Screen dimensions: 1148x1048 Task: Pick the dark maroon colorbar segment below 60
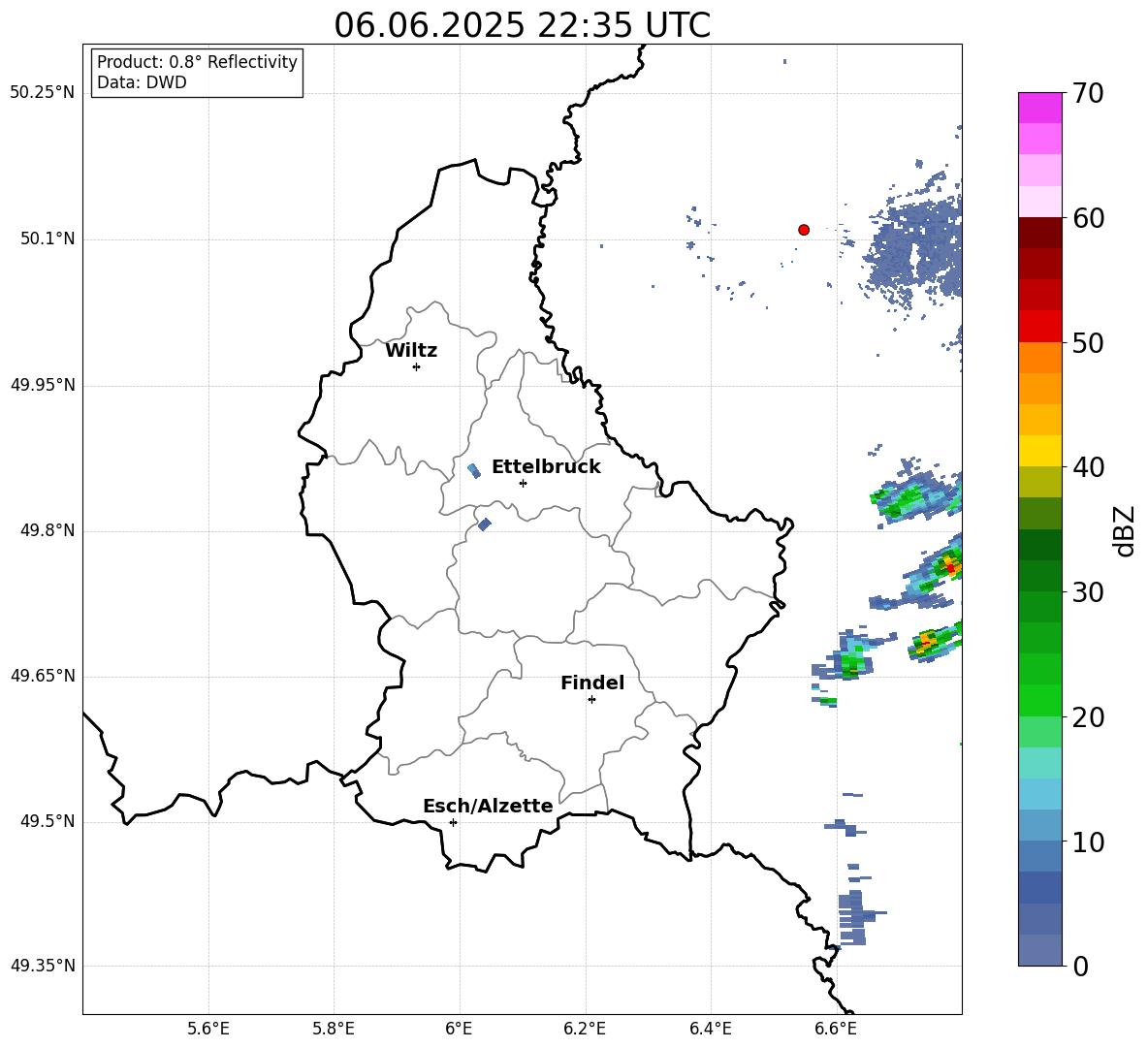(1039, 233)
